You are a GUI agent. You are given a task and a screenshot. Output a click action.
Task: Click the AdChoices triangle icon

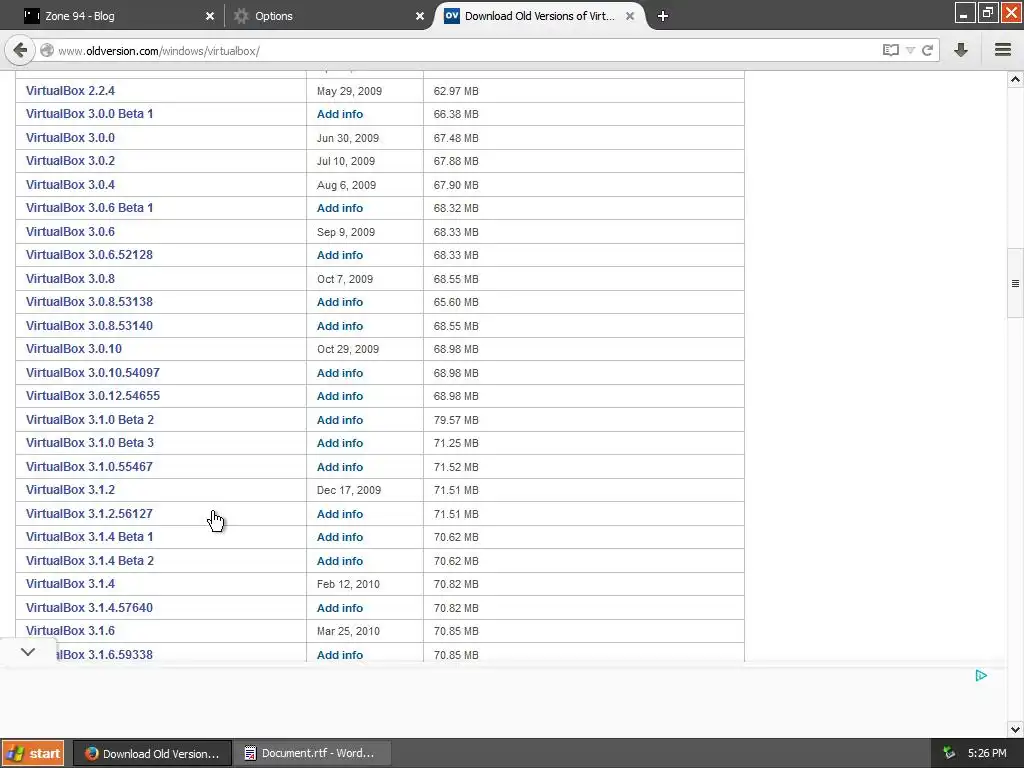(x=981, y=675)
